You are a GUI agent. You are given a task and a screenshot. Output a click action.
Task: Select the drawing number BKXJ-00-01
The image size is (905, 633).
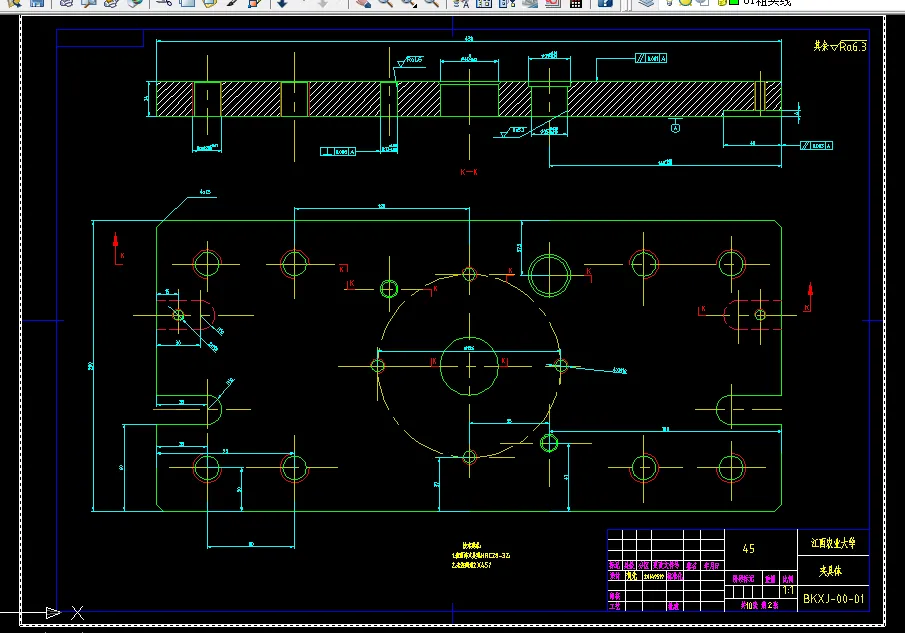tap(833, 599)
